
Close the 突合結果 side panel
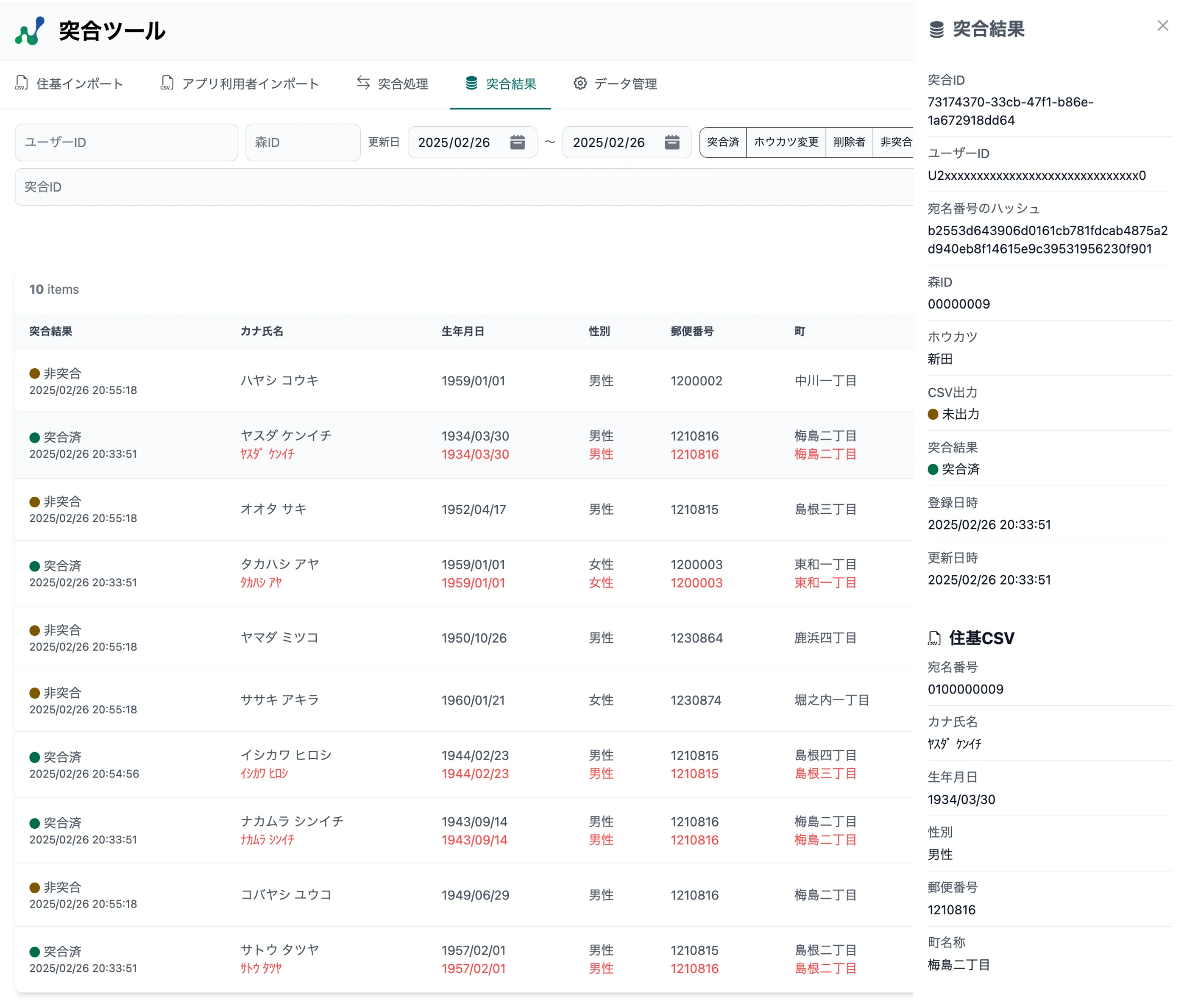coord(1162,26)
